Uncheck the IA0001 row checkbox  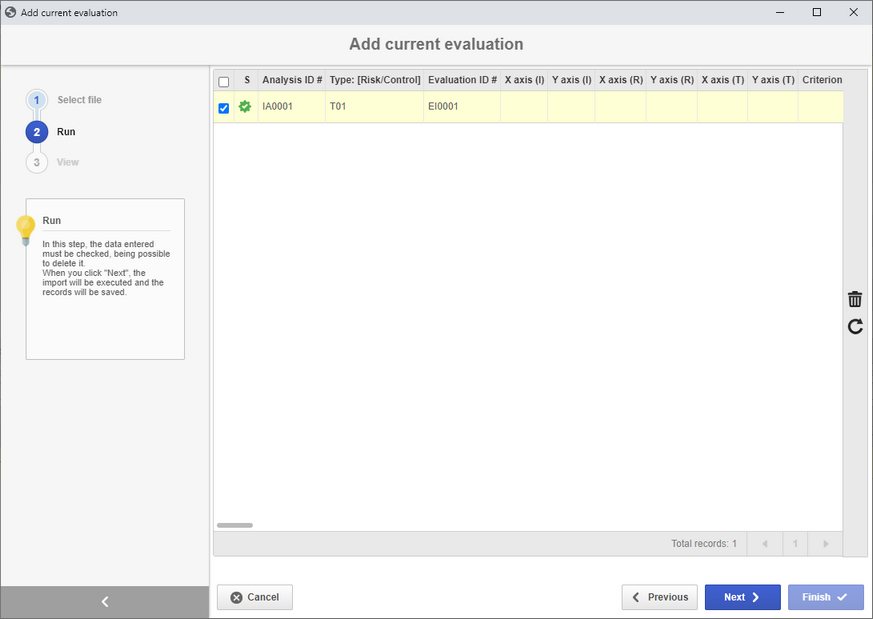click(224, 108)
